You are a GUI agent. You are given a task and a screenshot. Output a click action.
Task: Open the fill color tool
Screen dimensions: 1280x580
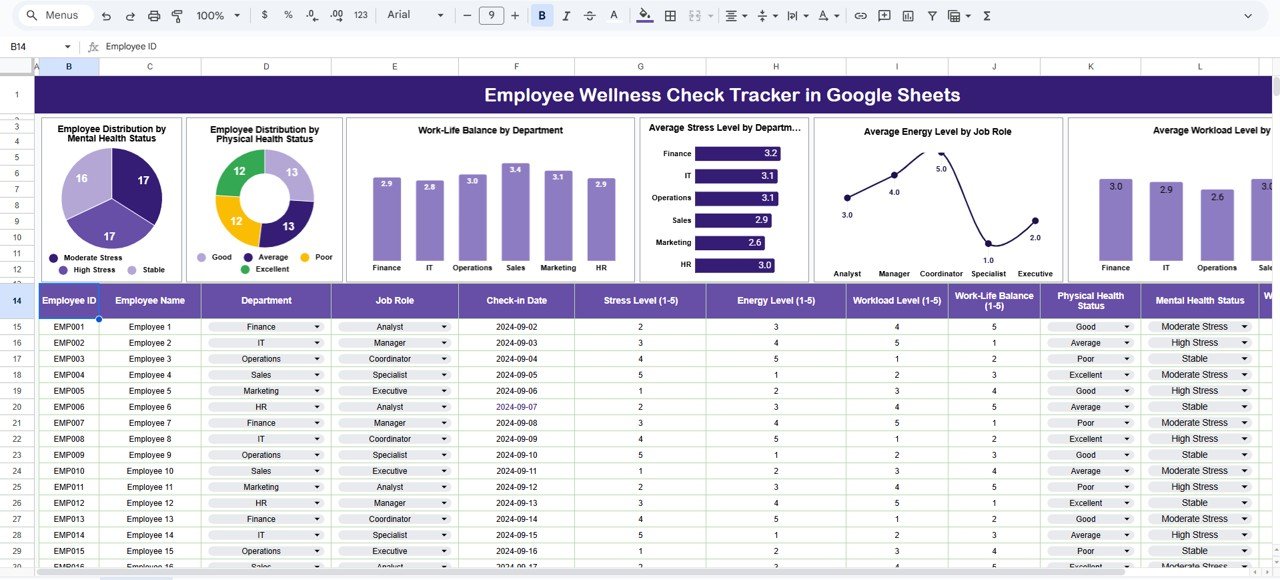pyautogui.click(x=644, y=15)
